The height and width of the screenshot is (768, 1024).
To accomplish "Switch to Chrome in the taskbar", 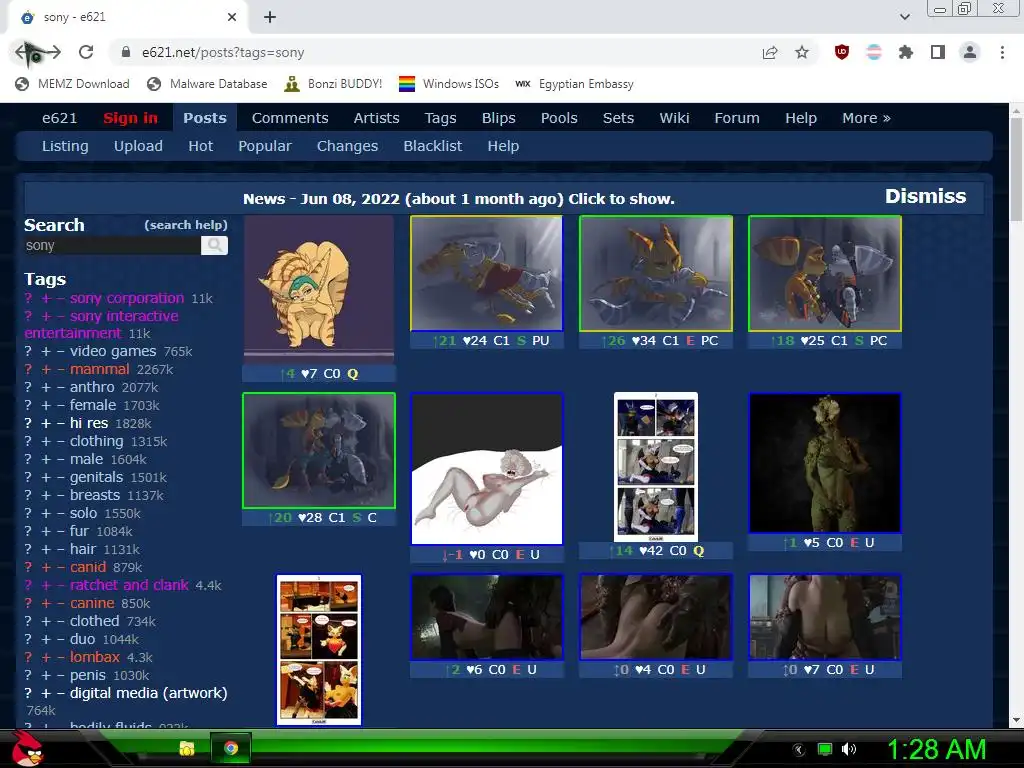I will pos(230,748).
